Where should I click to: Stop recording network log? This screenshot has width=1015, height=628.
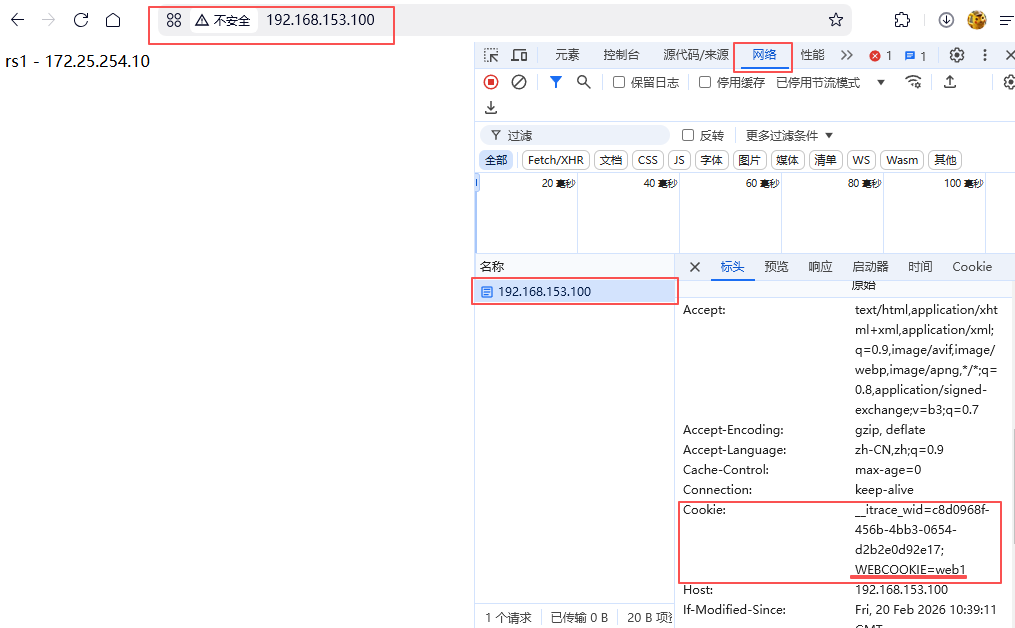click(x=491, y=82)
